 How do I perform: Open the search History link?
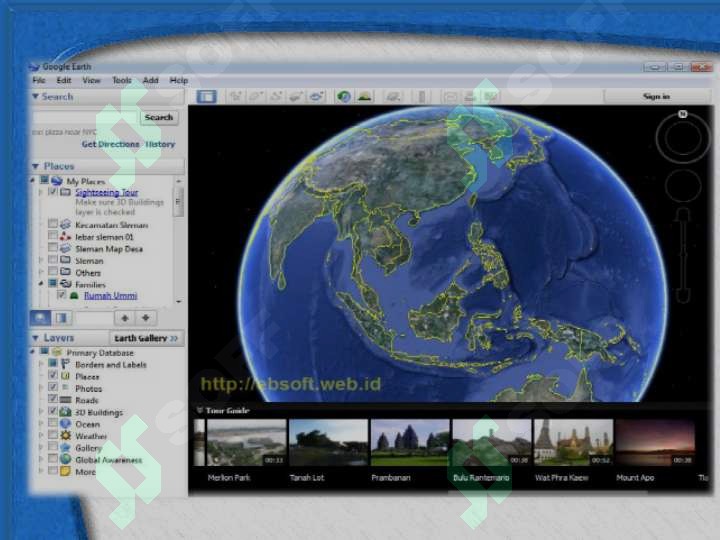[x=160, y=144]
